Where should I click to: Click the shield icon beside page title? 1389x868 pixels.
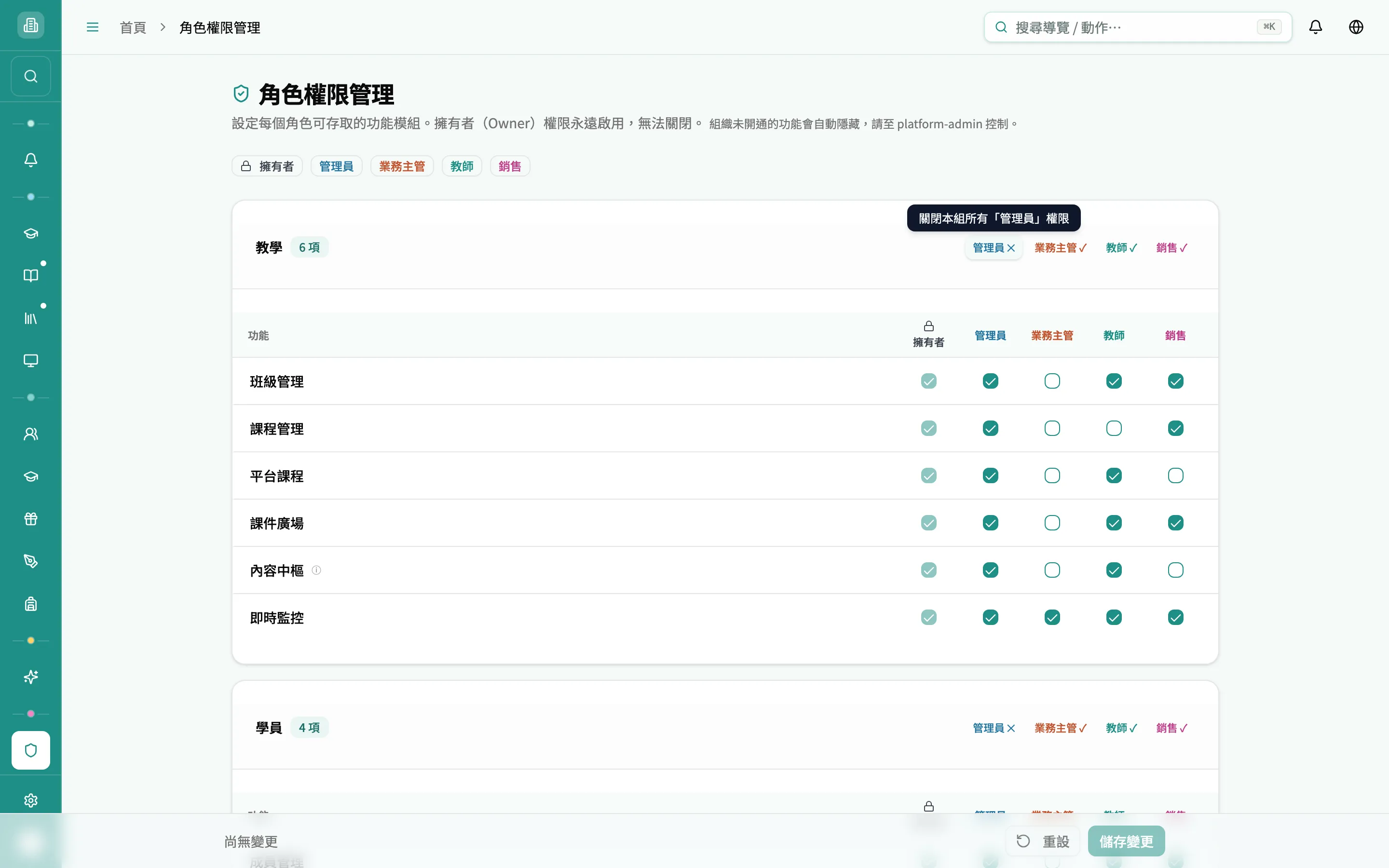point(241,94)
